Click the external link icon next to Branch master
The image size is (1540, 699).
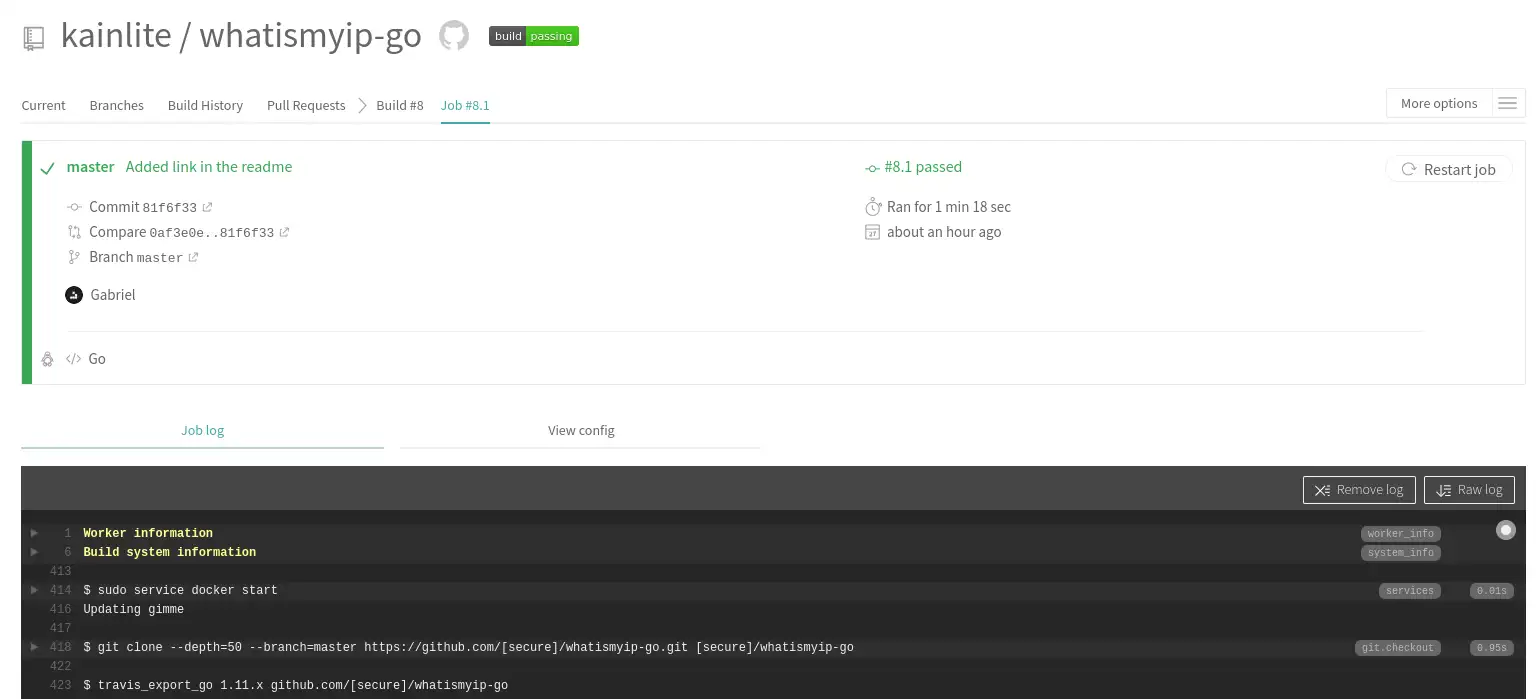[x=193, y=258]
